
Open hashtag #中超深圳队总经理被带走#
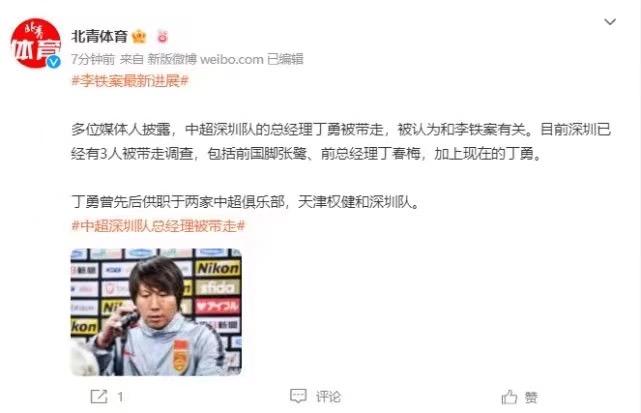[158, 225]
